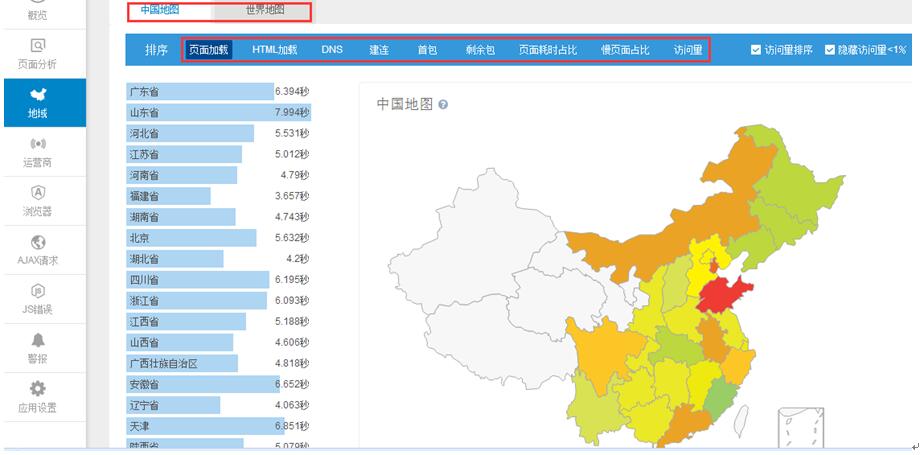Sort by 访问量

(688, 50)
